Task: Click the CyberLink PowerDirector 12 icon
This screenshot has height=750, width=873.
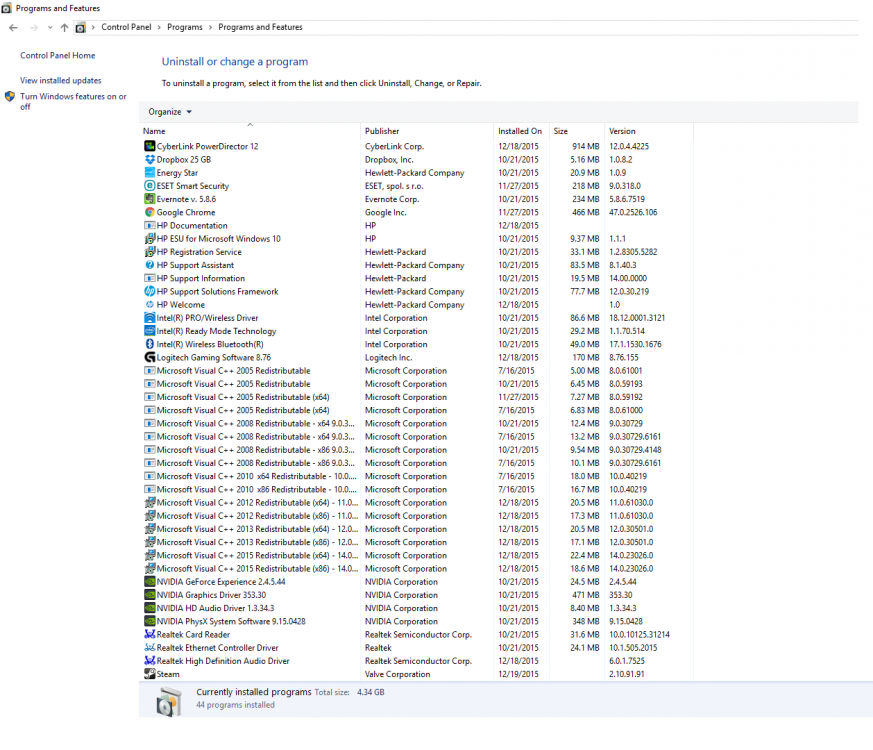Action: click(149, 146)
